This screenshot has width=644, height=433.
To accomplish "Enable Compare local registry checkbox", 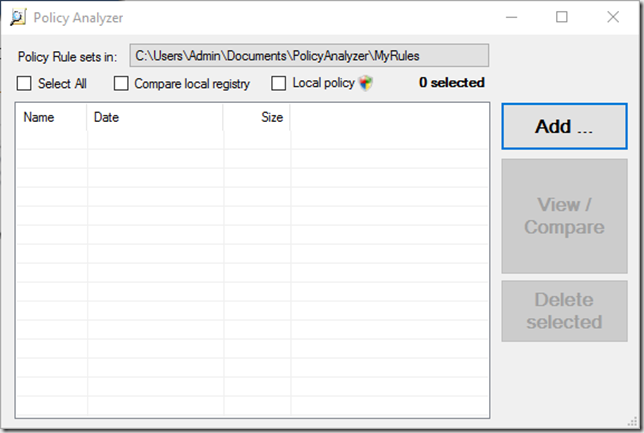I will click(x=121, y=83).
